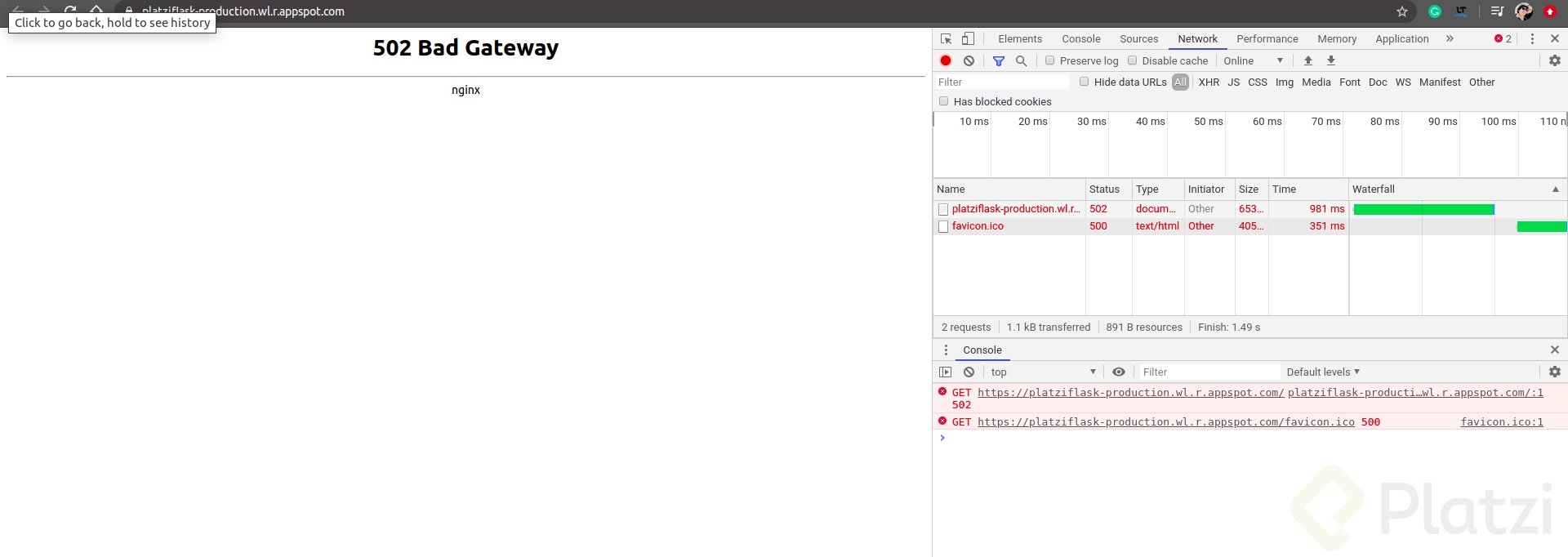1568x557 pixels.
Task: Clear the network log
Action: click(969, 60)
